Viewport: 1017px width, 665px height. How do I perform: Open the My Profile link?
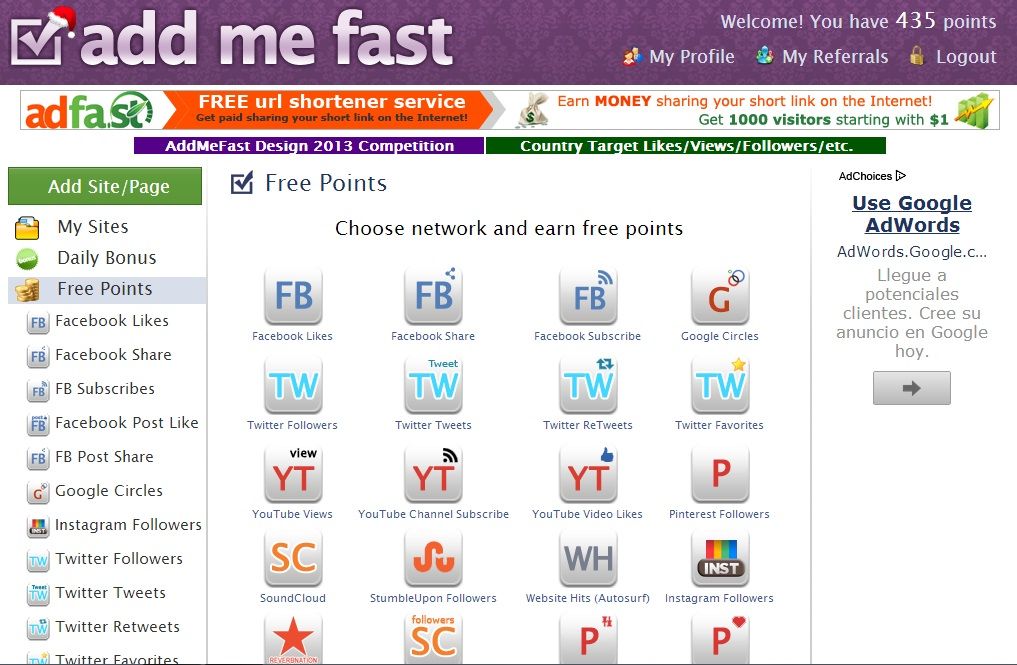(x=692, y=57)
